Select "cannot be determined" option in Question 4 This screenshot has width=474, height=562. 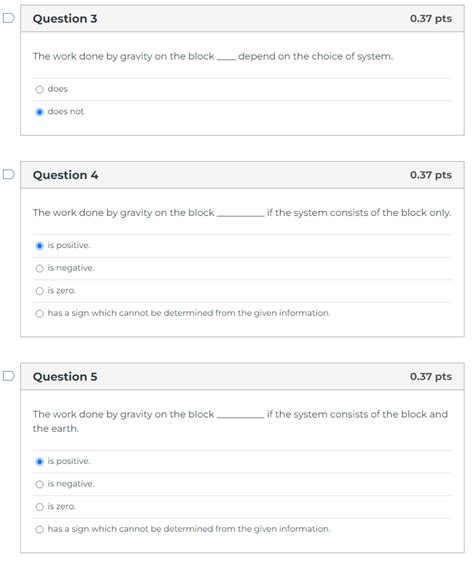pos(39,314)
